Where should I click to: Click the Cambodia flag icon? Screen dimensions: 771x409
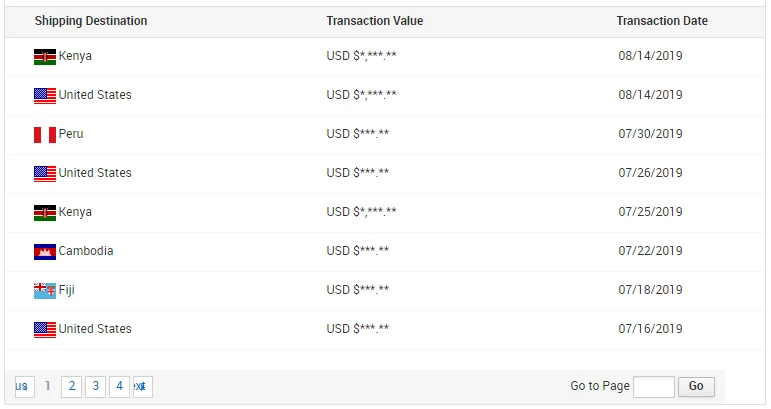(x=44, y=252)
